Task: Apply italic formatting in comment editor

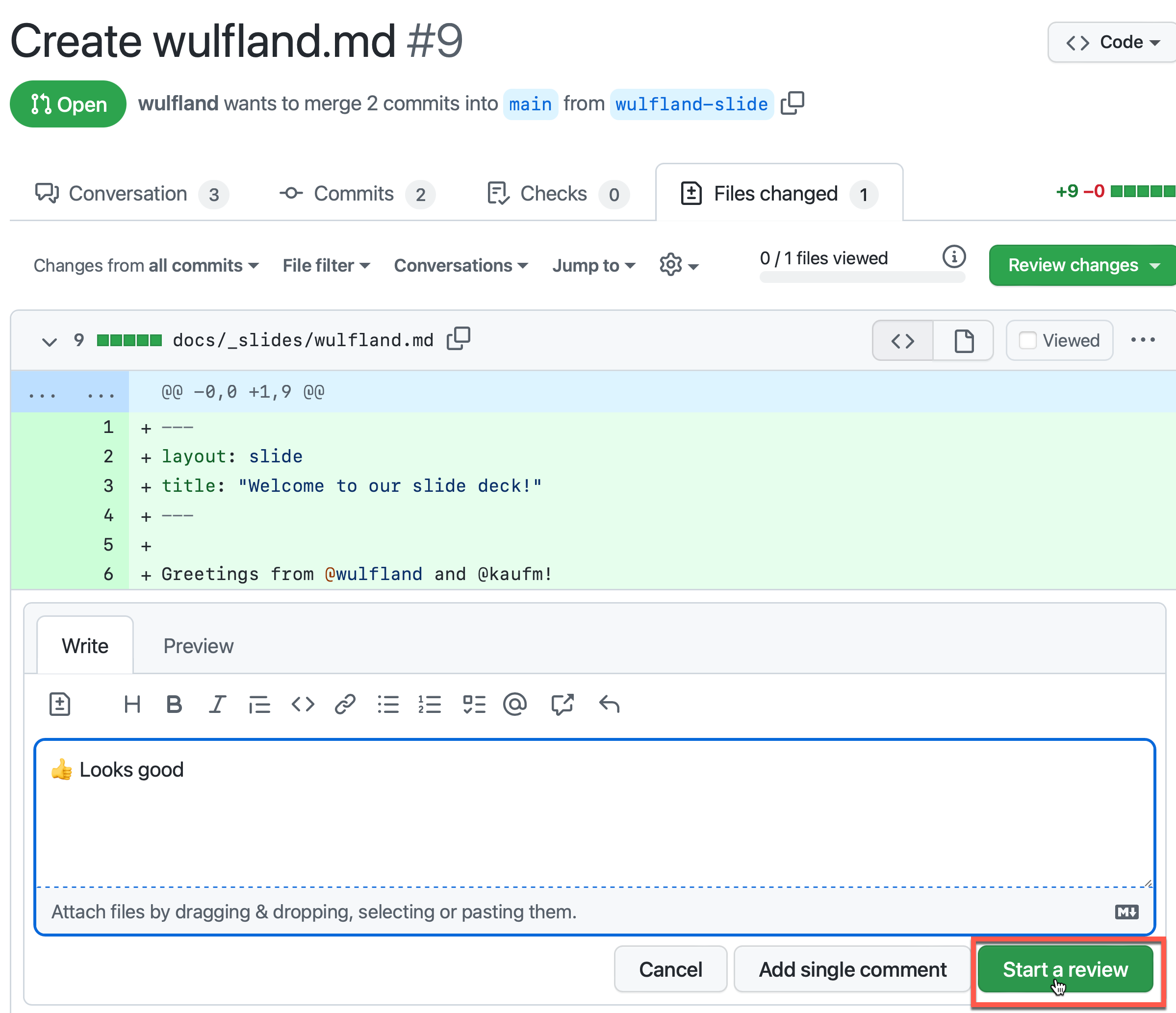Action: (217, 704)
